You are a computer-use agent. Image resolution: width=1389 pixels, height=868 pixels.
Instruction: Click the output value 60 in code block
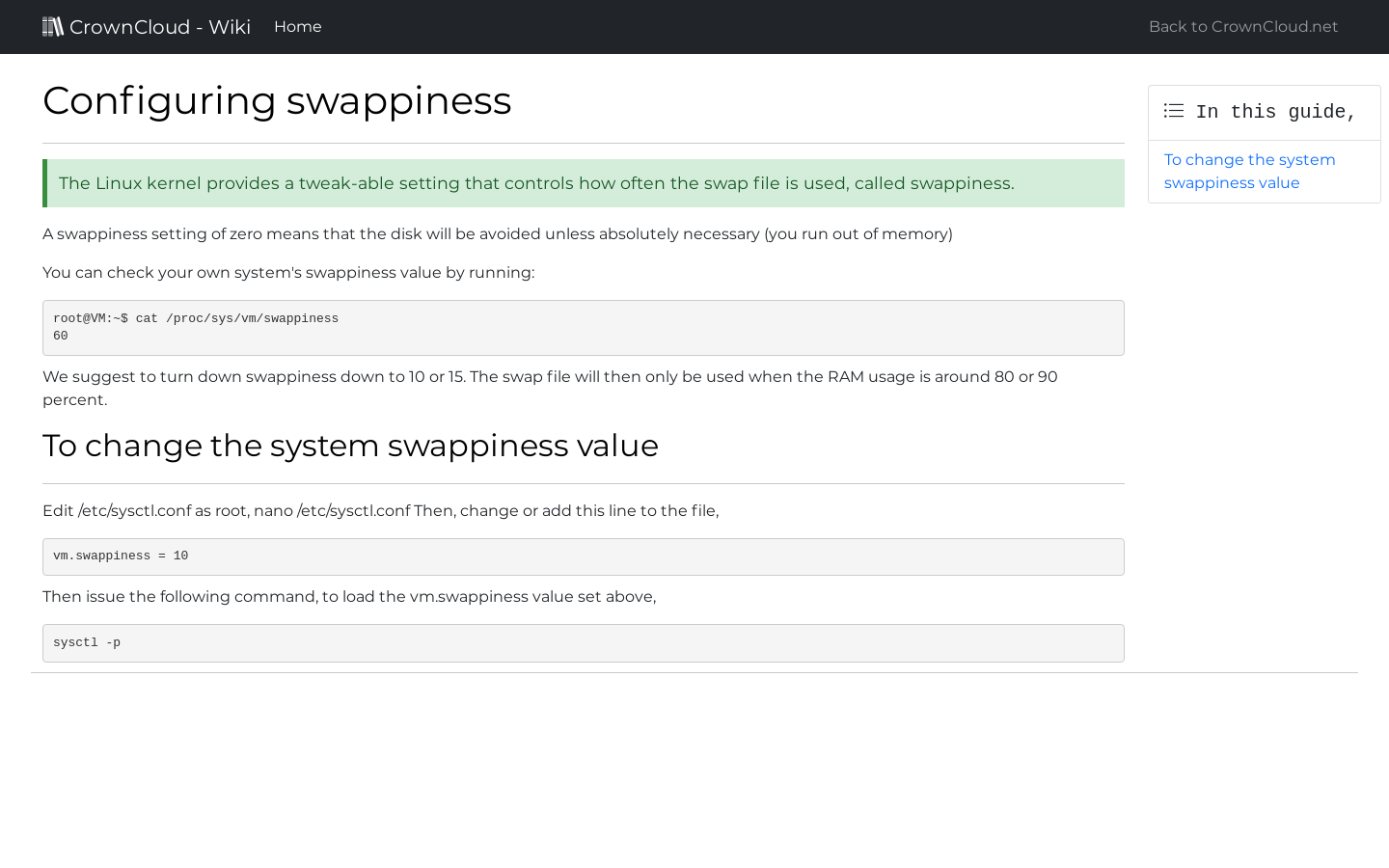[61, 337]
